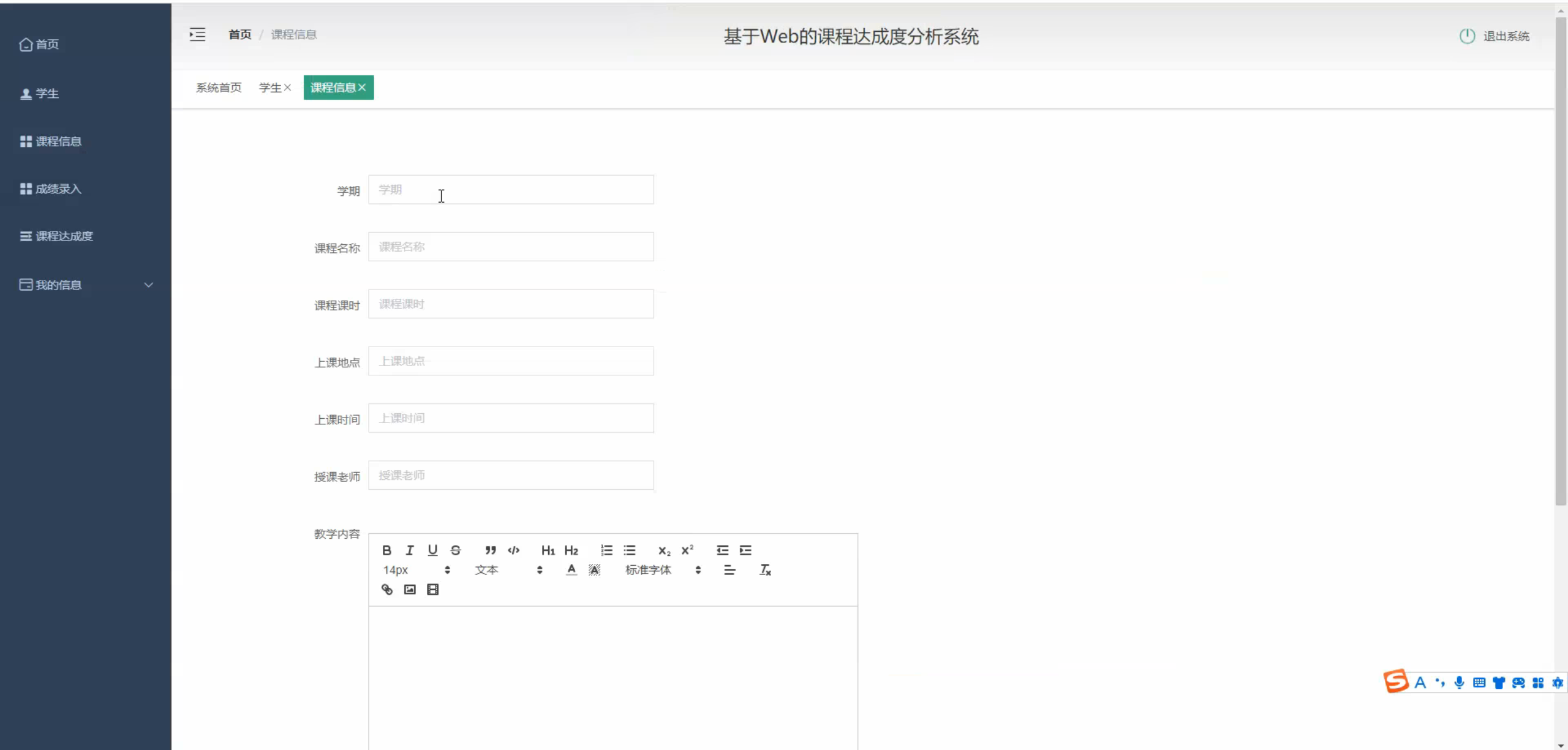Viewport: 1568px width, 750px height.
Task: Insert a video into editor
Action: (432, 589)
